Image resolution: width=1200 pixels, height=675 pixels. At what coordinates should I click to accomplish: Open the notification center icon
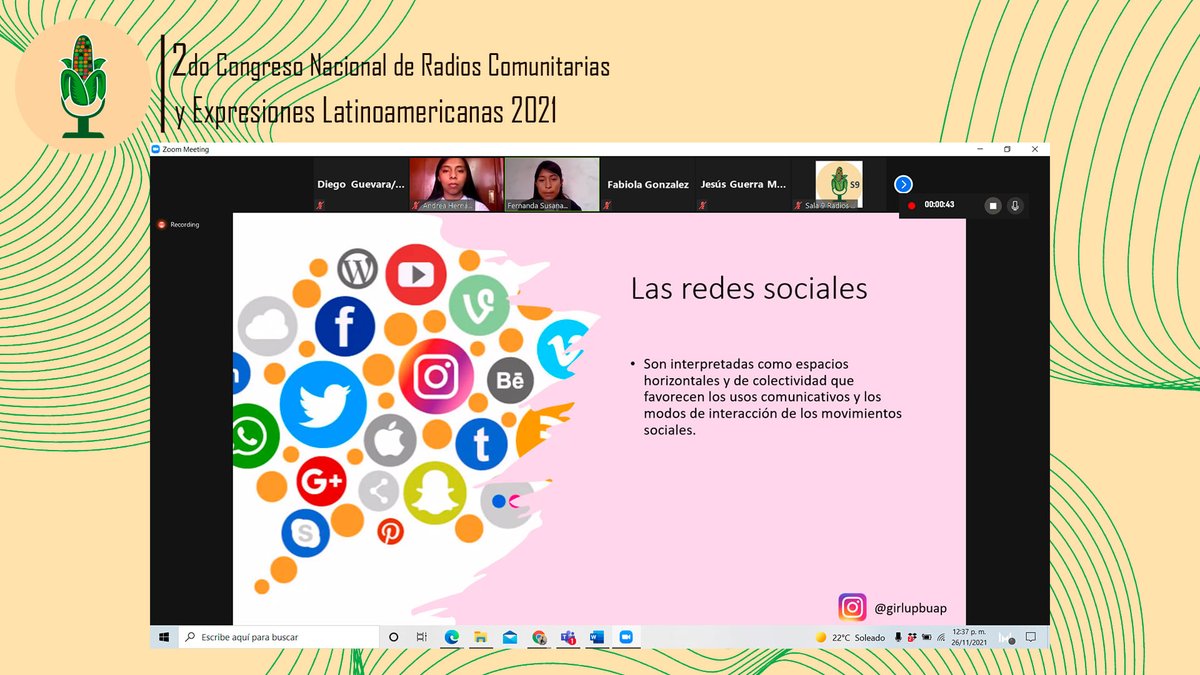[1031, 637]
